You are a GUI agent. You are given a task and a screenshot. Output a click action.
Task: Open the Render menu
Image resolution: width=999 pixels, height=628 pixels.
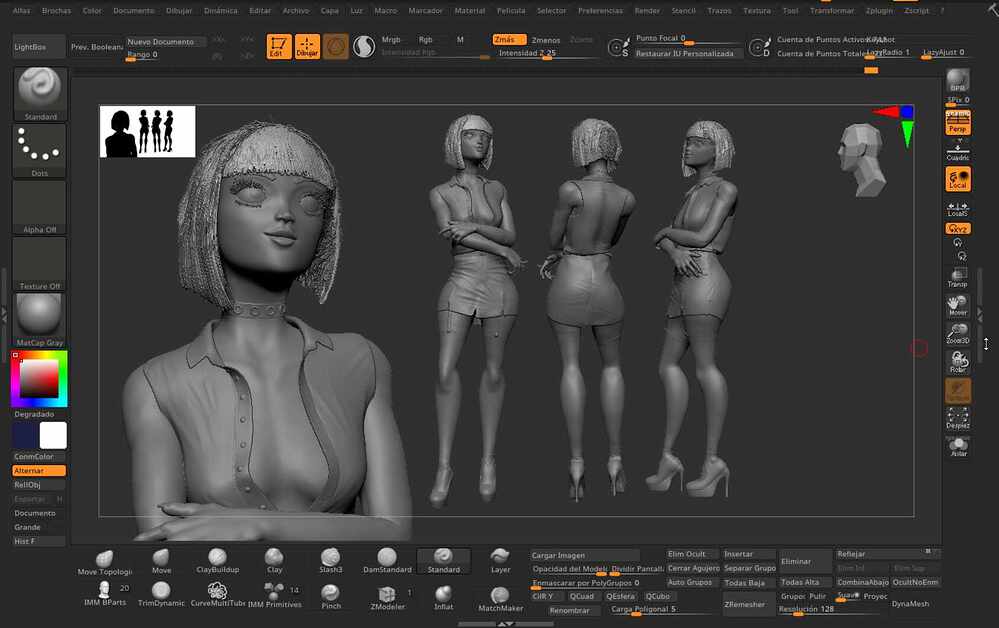coord(647,11)
